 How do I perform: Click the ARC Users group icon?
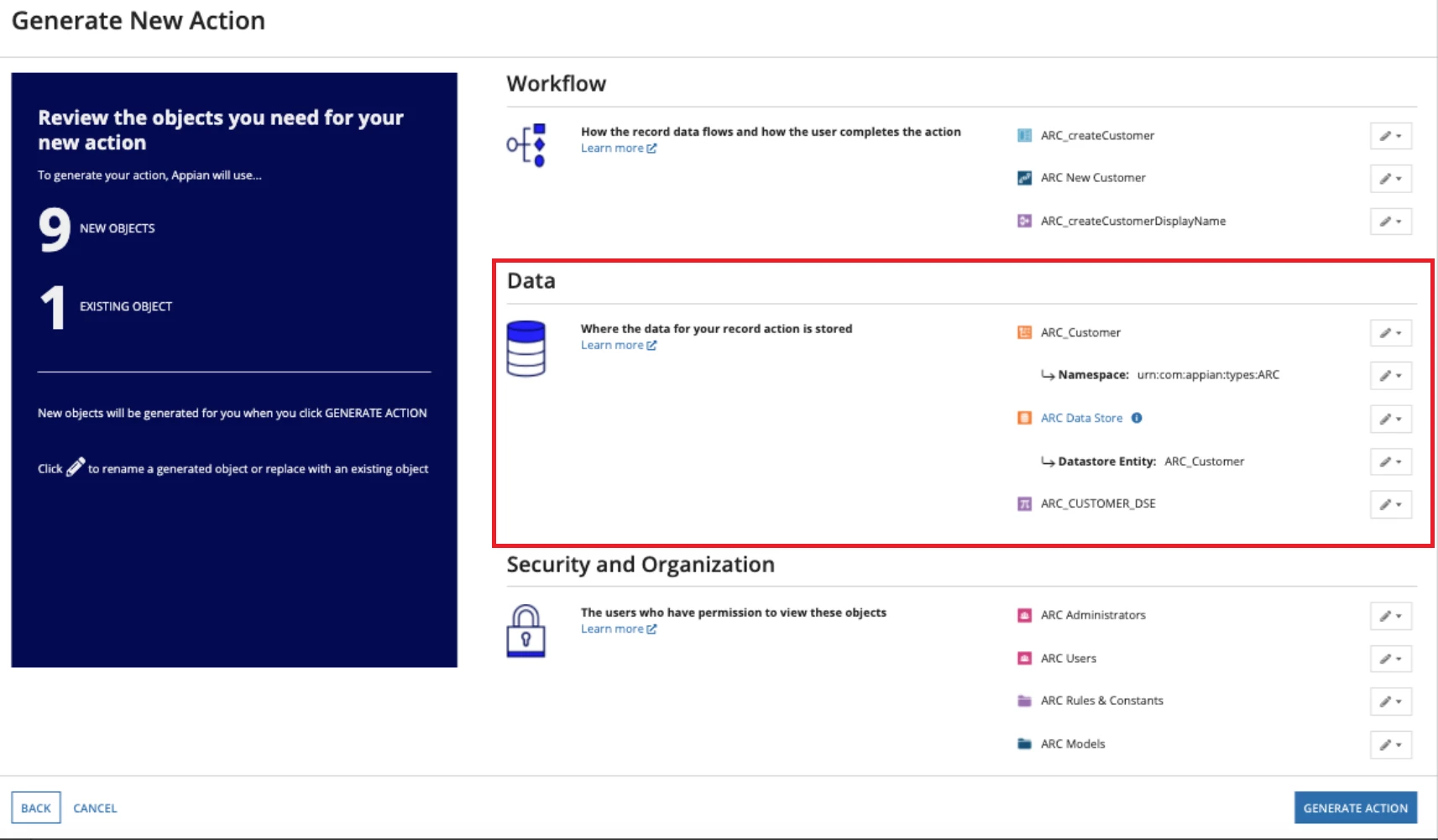pos(1024,659)
